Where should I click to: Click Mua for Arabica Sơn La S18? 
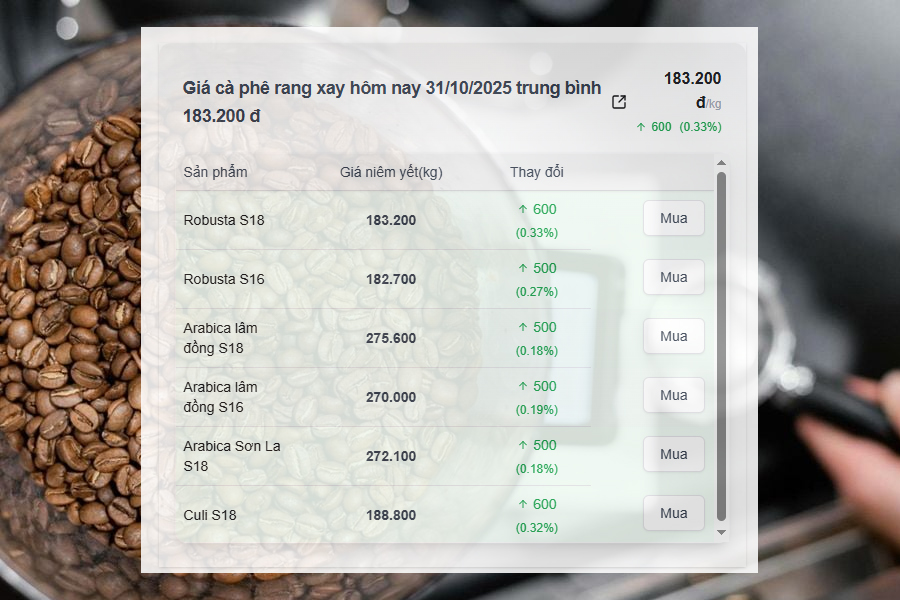[x=673, y=454]
